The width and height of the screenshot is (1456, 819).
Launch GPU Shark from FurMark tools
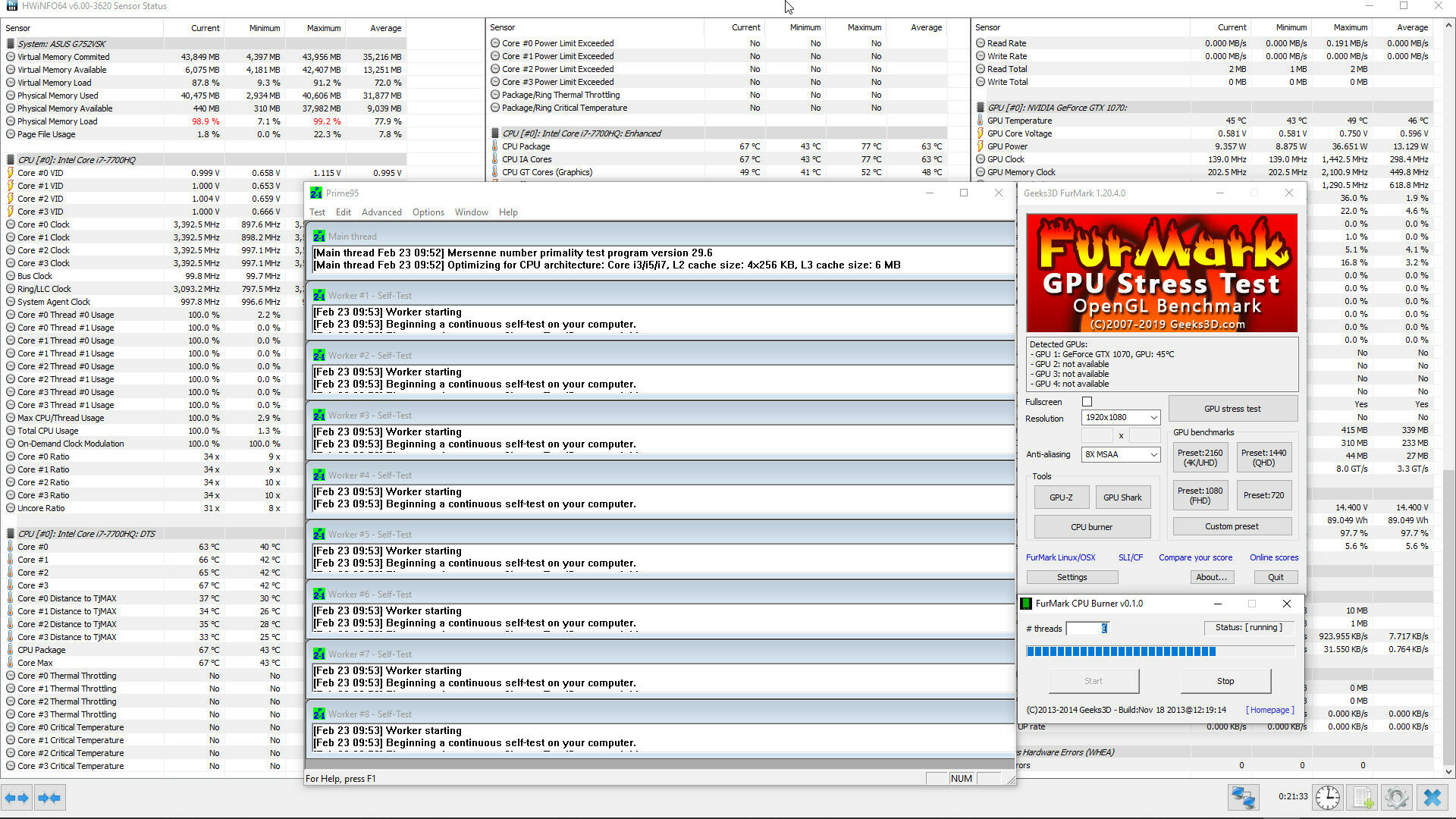click(x=1122, y=497)
